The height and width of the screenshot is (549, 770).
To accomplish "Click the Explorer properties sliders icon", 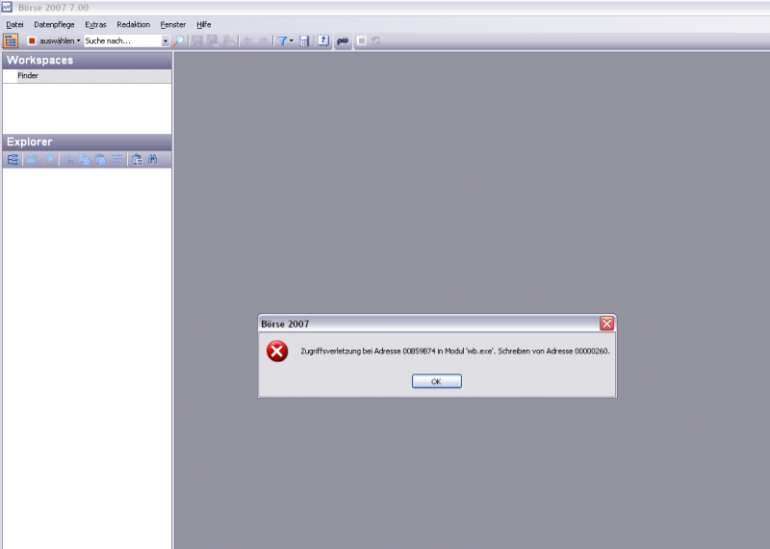I will coord(117,160).
